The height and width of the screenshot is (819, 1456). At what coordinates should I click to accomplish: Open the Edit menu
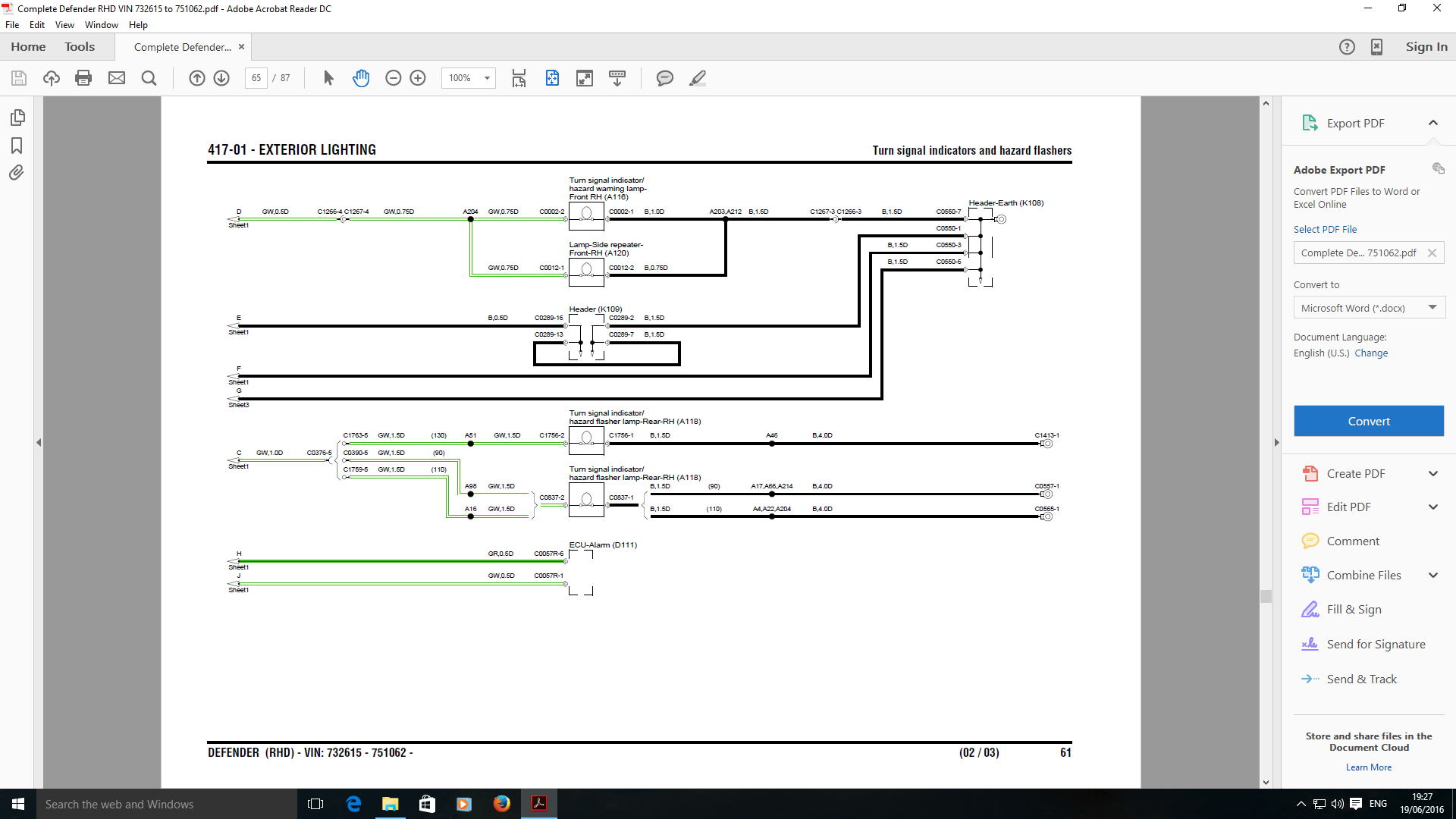37,25
